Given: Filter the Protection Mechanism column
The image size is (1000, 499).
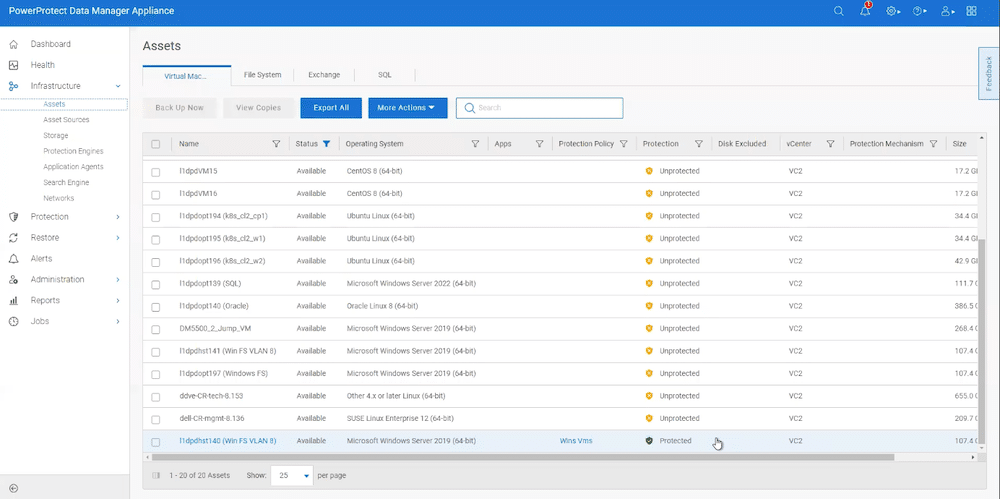Looking at the screenshot, I should [x=933, y=144].
